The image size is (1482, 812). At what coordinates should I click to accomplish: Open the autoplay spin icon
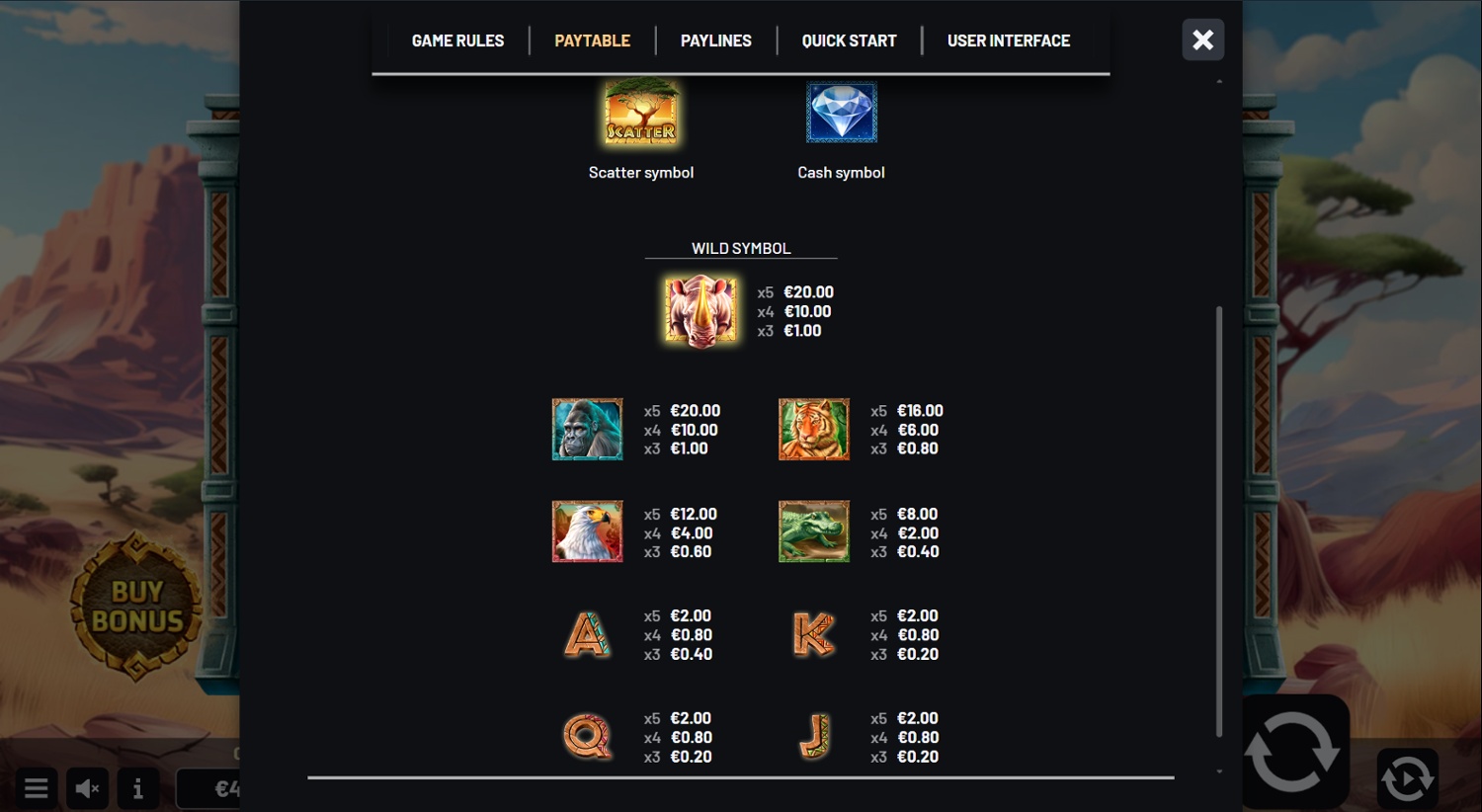1407,778
